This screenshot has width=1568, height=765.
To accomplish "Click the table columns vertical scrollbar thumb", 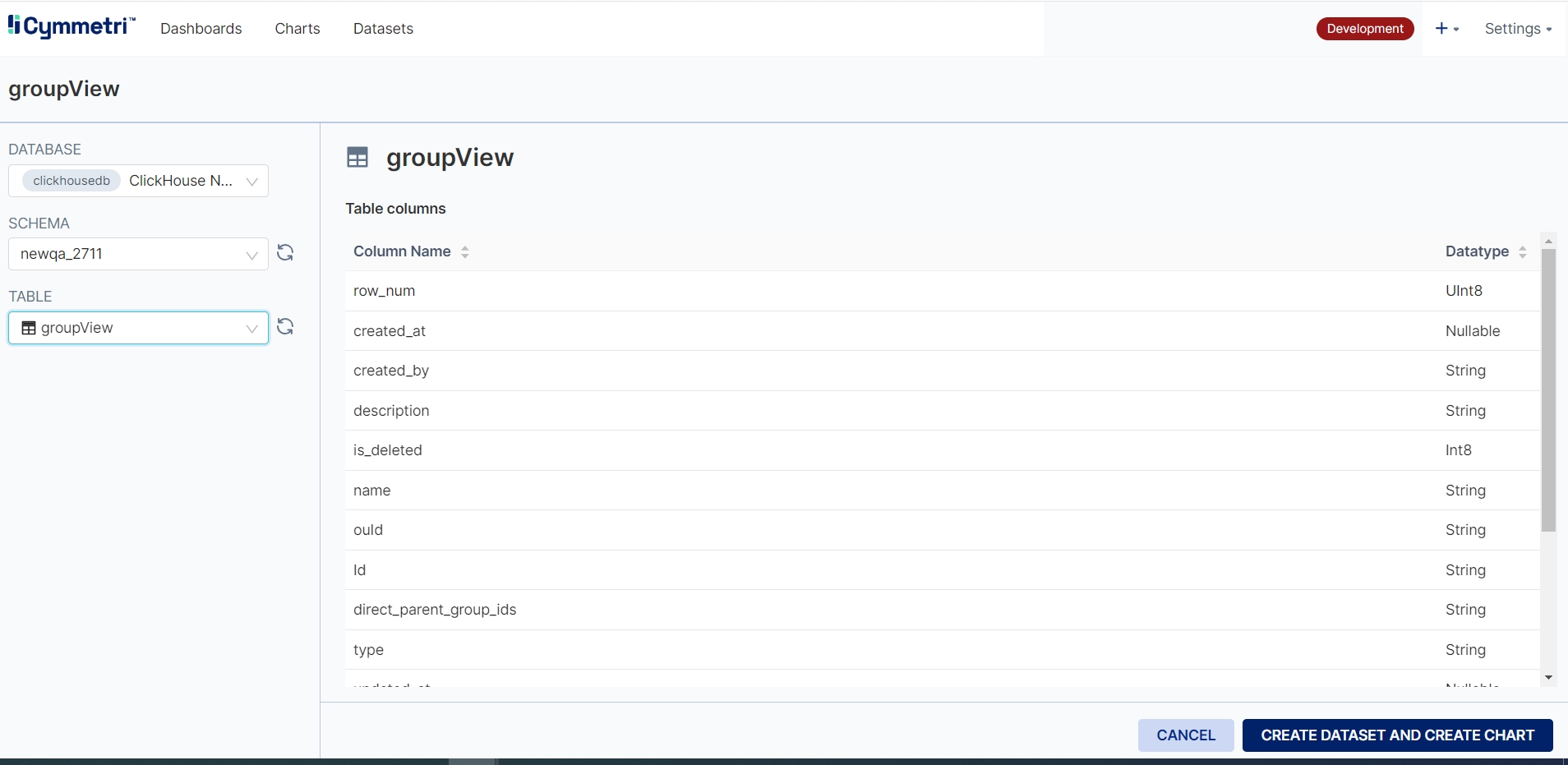I will coord(1548,390).
